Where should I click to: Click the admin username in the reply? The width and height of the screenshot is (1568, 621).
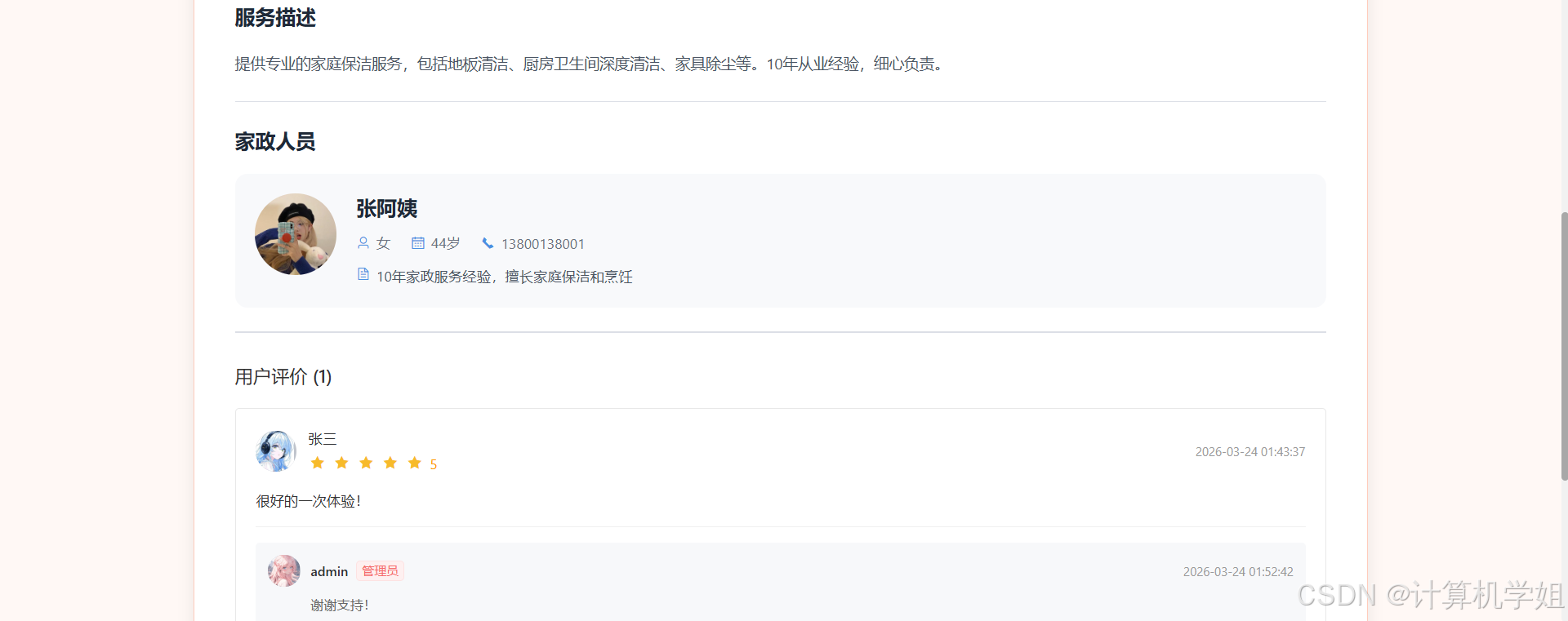coord(329,571)
